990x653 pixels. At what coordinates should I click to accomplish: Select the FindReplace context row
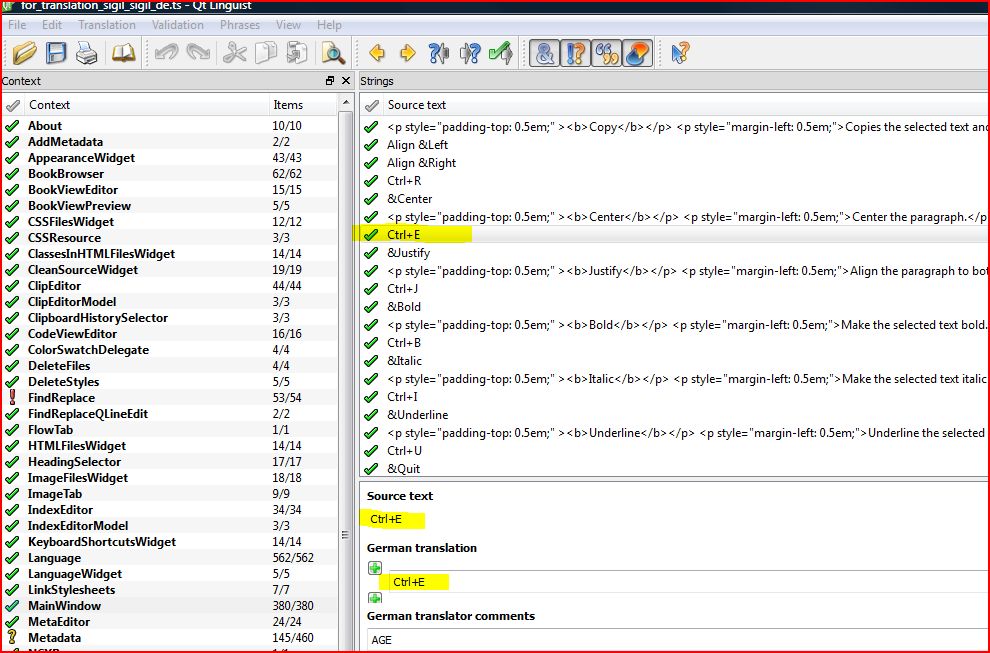(170, 398)
